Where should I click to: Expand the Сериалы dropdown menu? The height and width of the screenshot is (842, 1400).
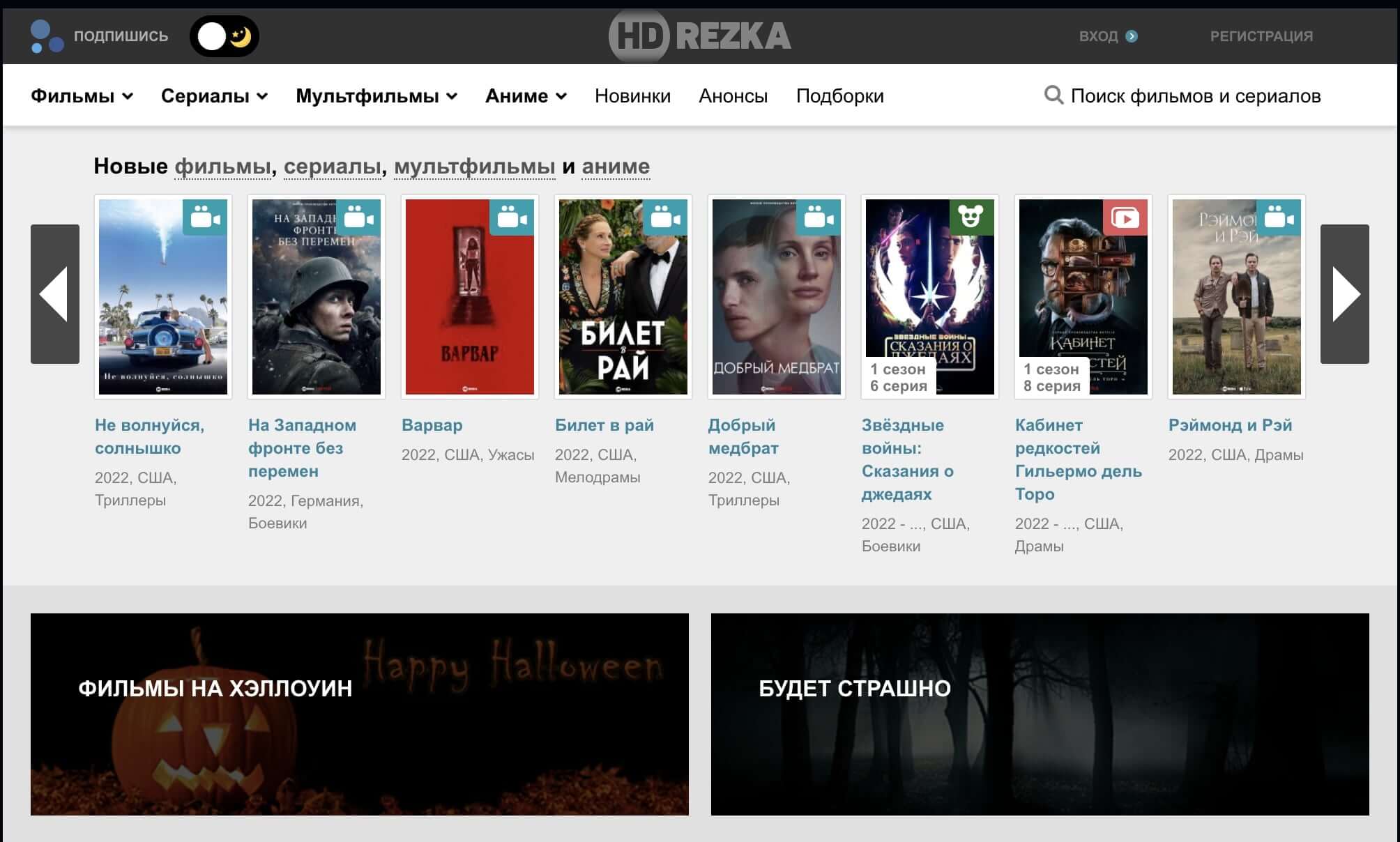[x=213, y=95]
